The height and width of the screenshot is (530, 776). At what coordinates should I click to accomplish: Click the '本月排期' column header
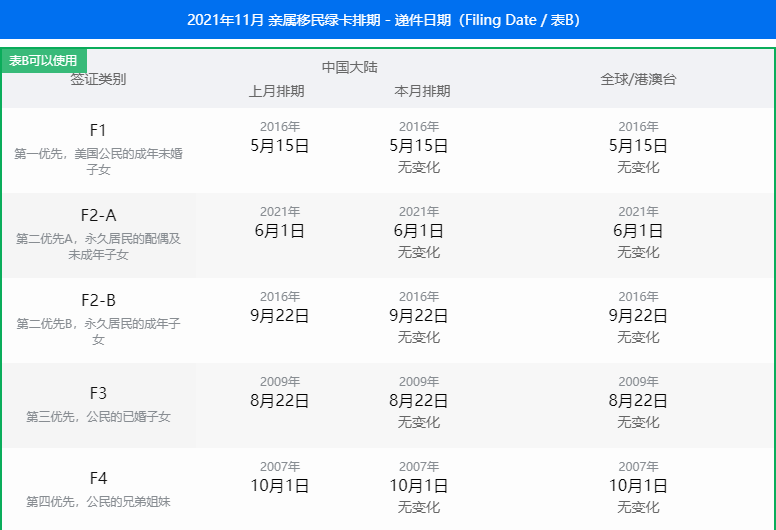tap(422, 91)
